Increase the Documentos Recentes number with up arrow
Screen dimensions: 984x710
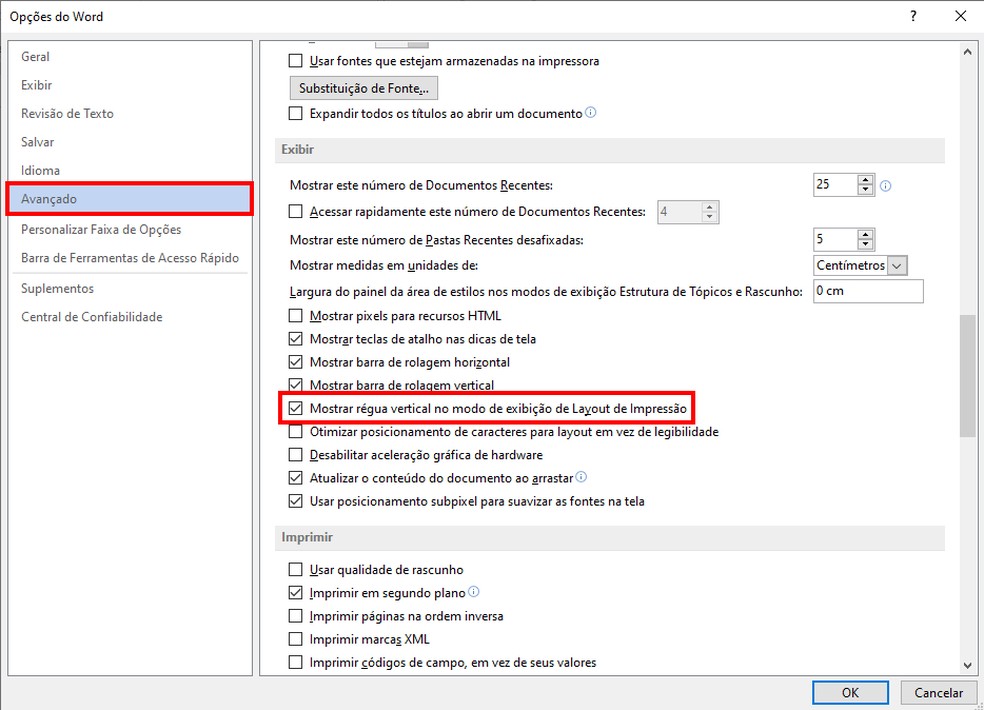coord(865,180)
